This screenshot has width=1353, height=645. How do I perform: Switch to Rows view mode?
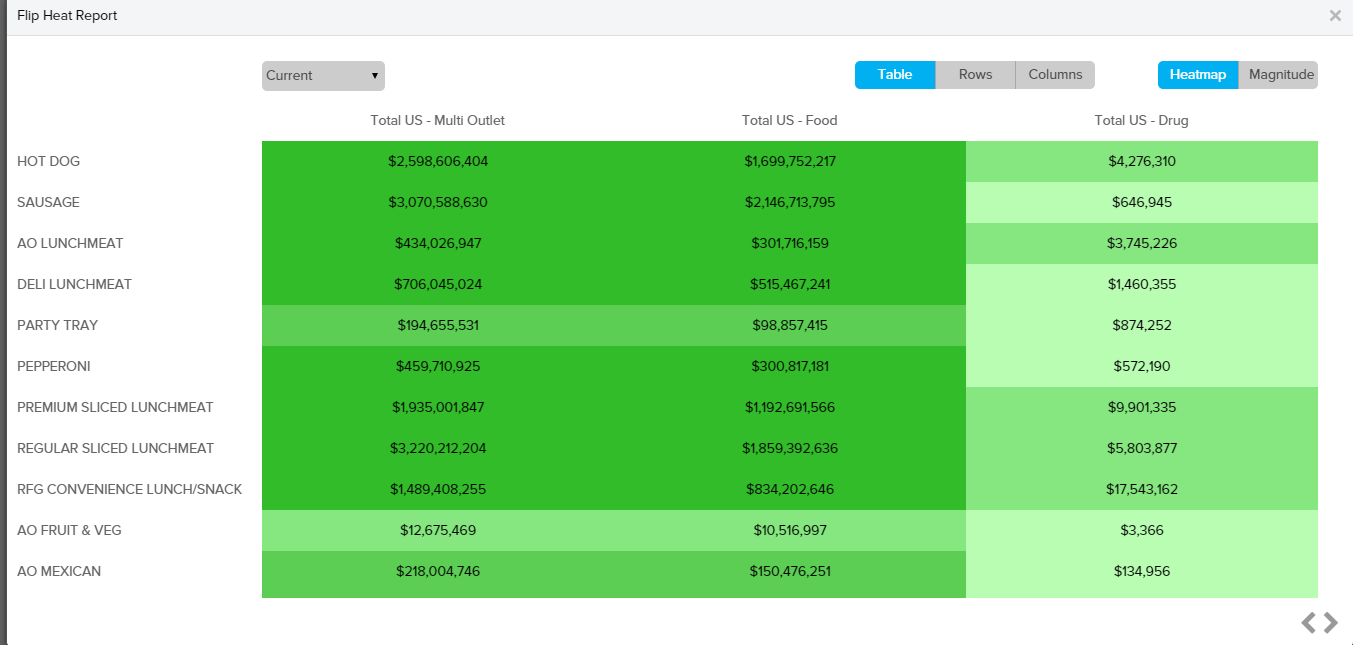975,75
